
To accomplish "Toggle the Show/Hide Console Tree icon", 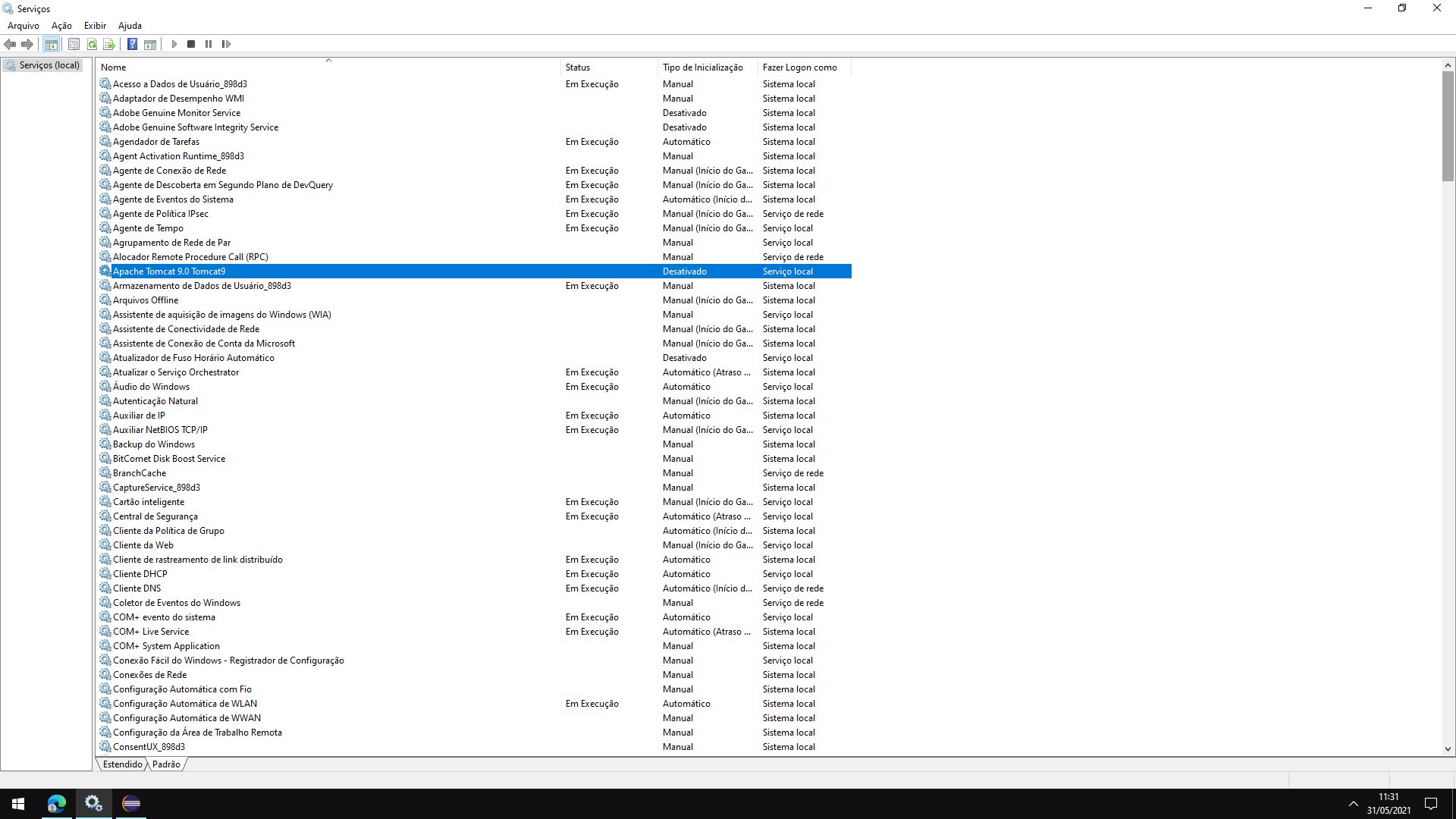I will (52, 44).
